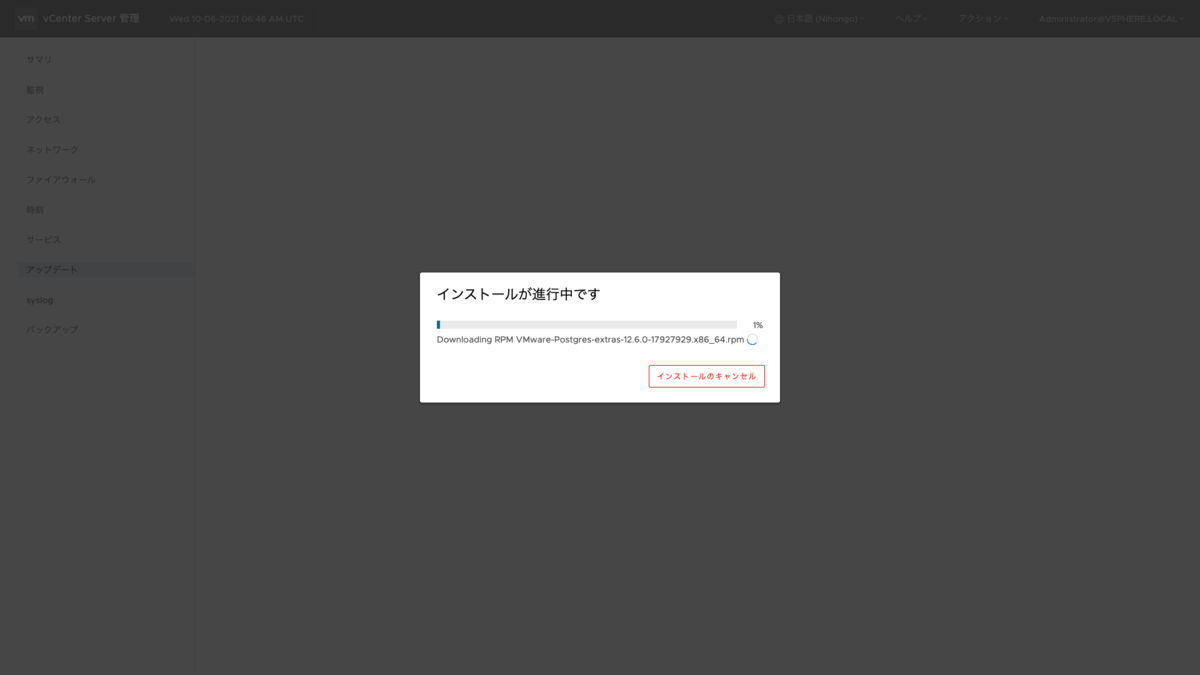Click the 1% progress value
The width and height of the screenshot is (1200, 675).
click(757, 325)
